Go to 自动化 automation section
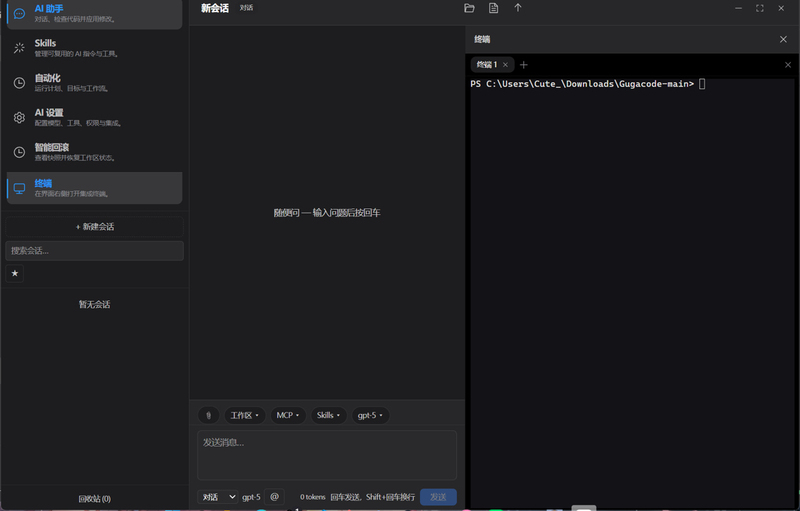The height and width of the screenshot is (511, 800). [x=94, y=83]
